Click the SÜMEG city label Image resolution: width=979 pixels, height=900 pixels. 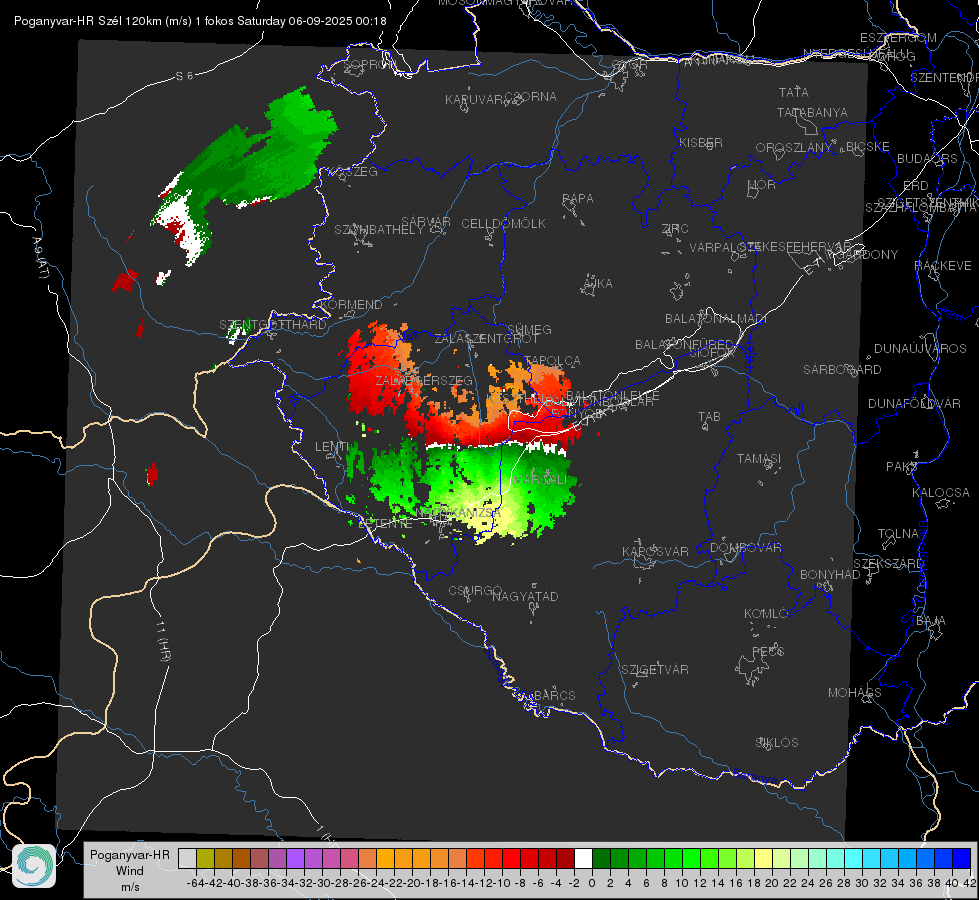[x=529, y=329]
